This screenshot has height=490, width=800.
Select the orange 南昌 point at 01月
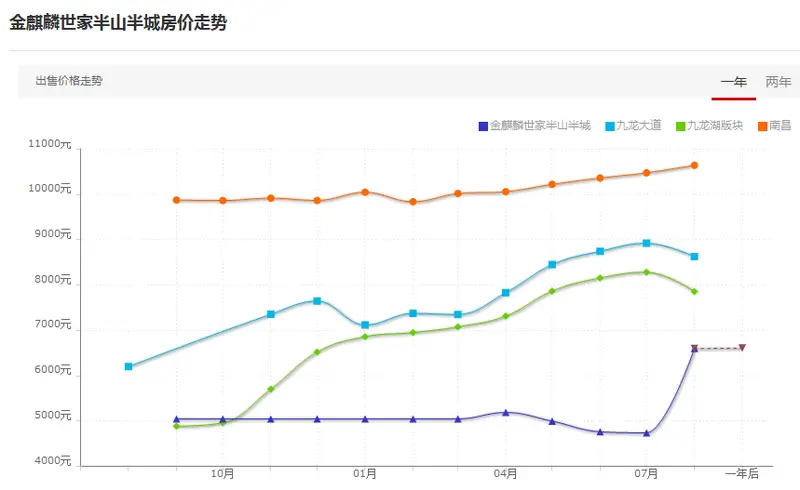tap(365, 192)
